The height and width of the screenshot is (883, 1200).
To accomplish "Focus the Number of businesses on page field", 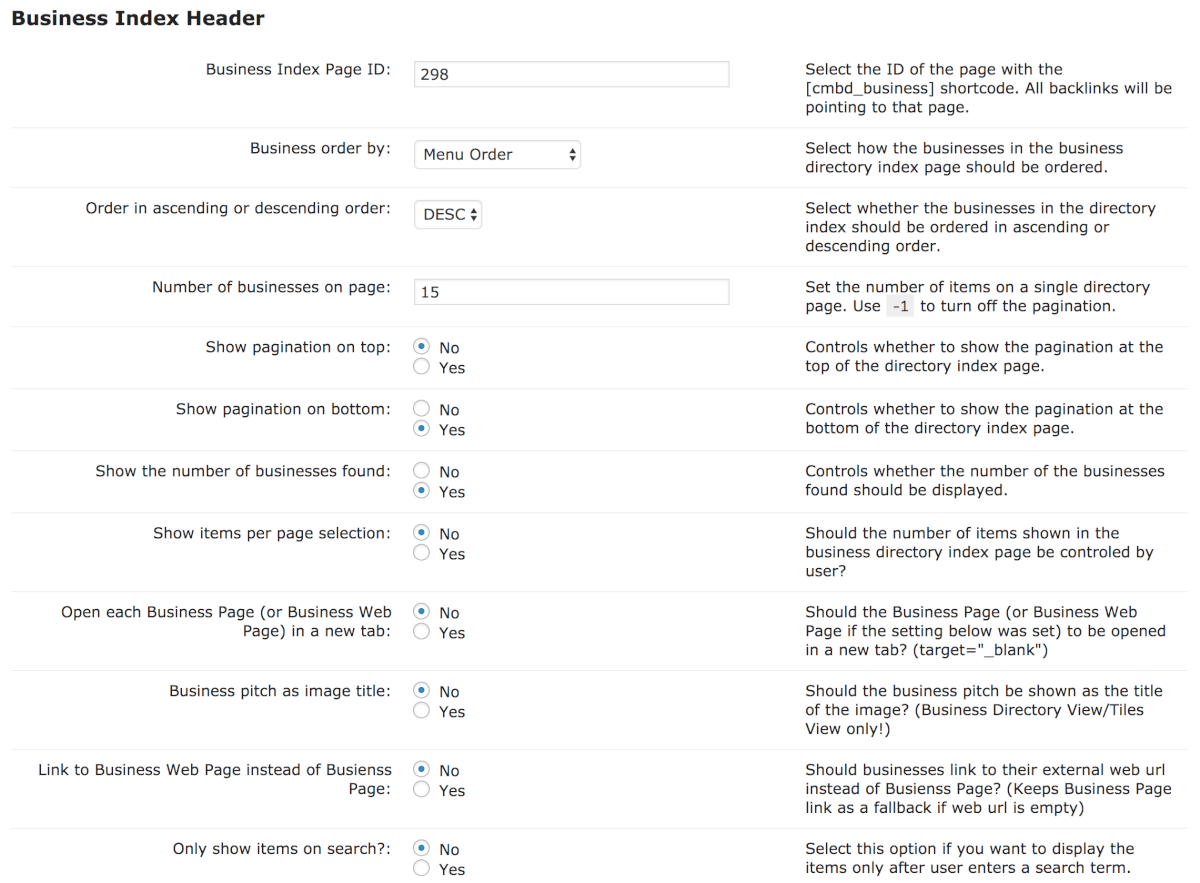I will pos(571,292).
